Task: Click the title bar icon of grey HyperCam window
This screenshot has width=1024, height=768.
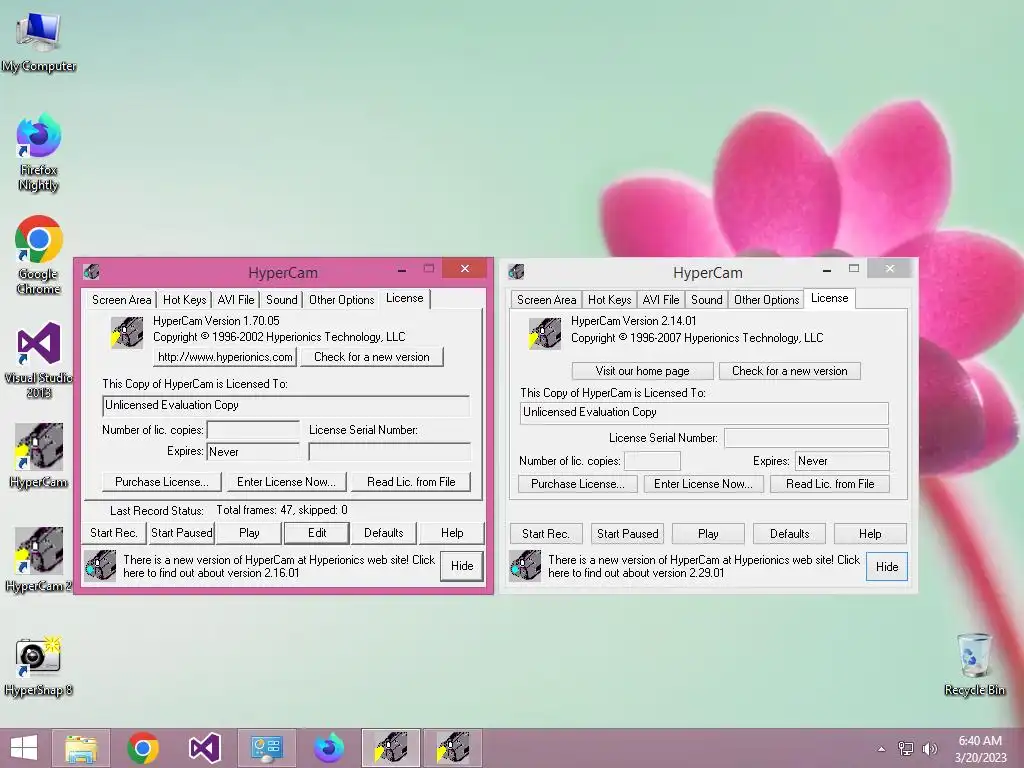Action: click(517, 271)
